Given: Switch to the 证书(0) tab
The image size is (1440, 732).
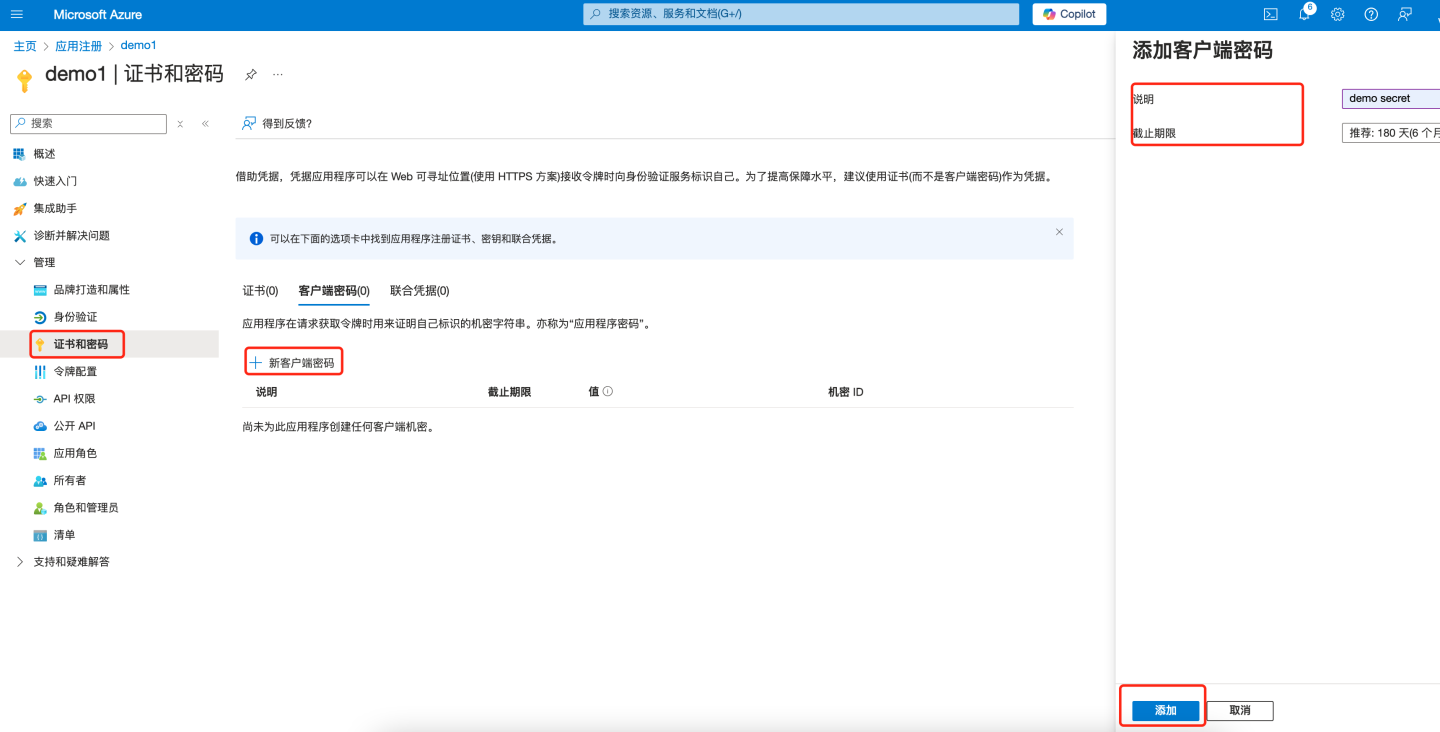Looking at the screenshot, I should coord(260,291).
